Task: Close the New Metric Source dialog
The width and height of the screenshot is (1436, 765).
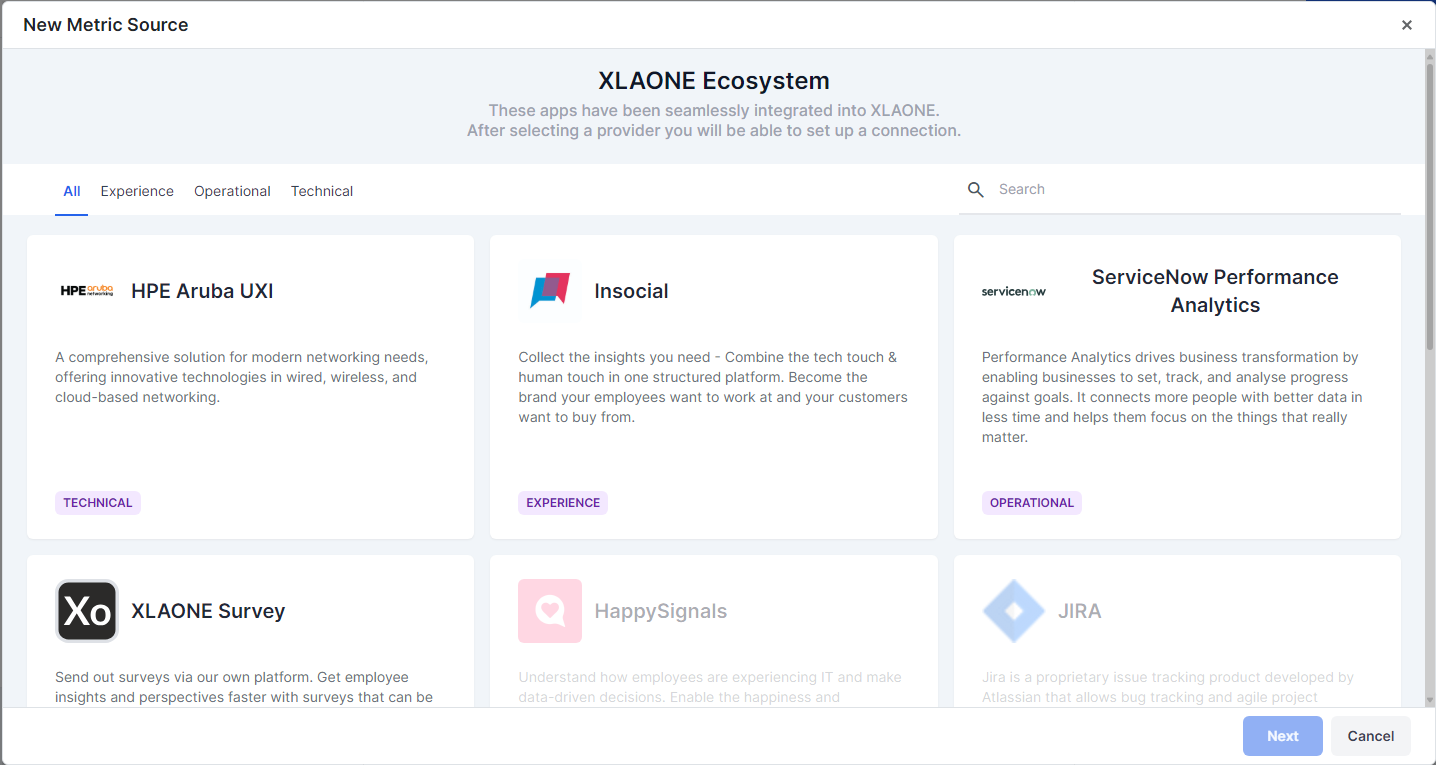Action: [1406, 25]
